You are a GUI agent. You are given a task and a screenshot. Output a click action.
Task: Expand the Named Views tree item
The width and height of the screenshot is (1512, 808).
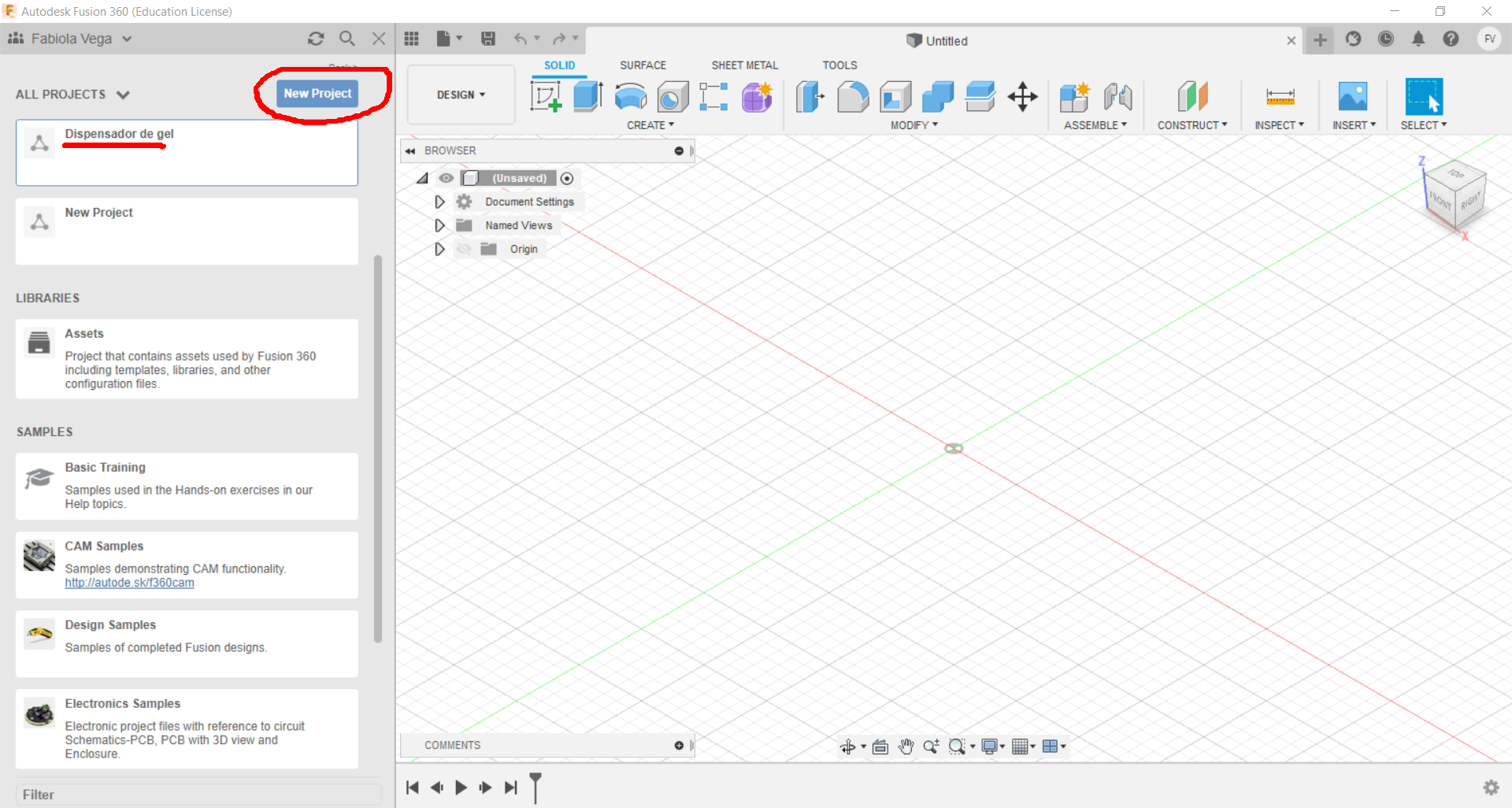[x=439, y=225]
